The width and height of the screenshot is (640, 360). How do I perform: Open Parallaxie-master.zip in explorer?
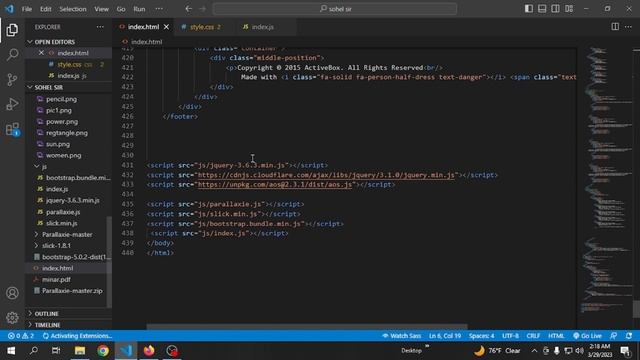click(x=72, y=291)
